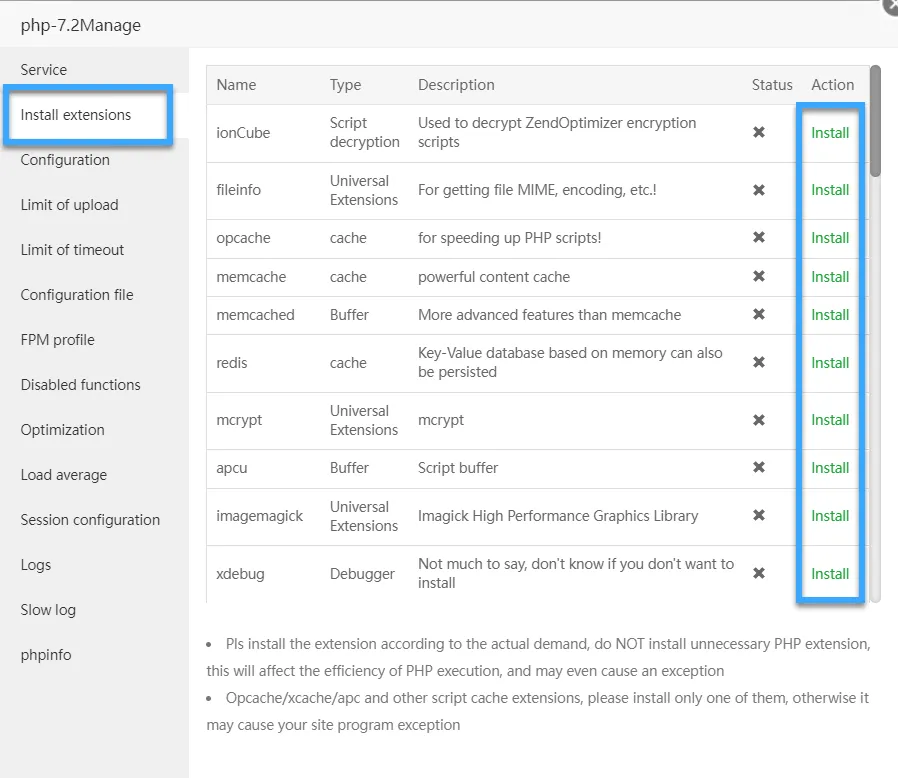Click the memcached status X icon
The height and width of the screenshot is (778, 898).
click(759, 314)
